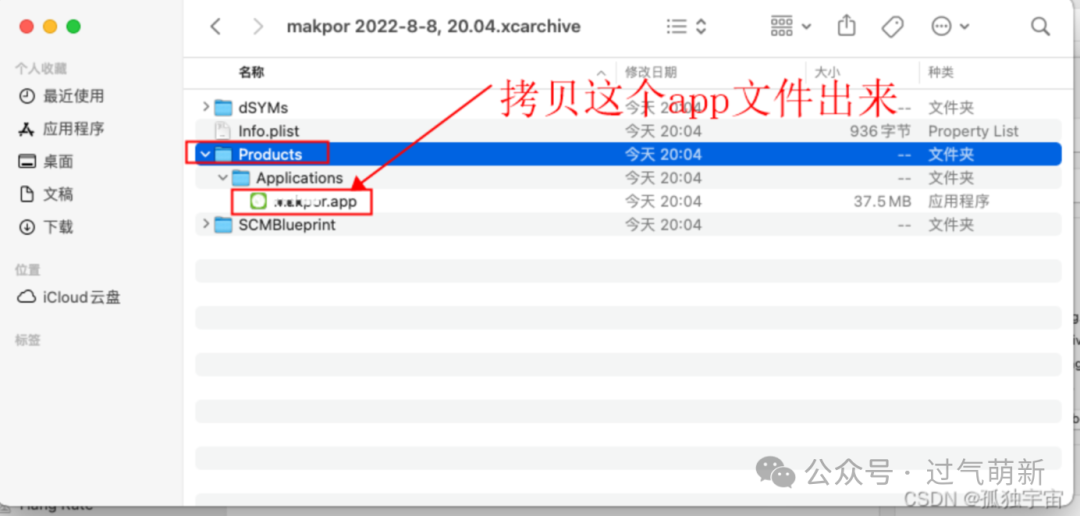Select the Applications folder name

click(299, 178)
